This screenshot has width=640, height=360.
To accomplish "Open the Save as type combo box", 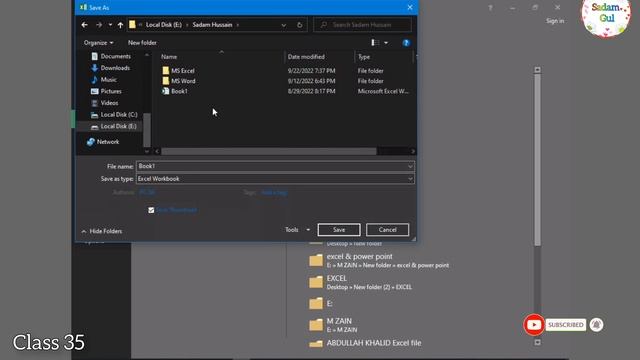I will [x=275, y=179].
